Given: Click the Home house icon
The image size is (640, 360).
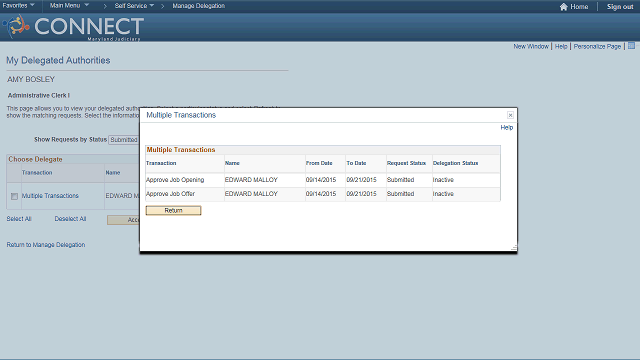Looking at the screenshot, I should coord(564,7).
